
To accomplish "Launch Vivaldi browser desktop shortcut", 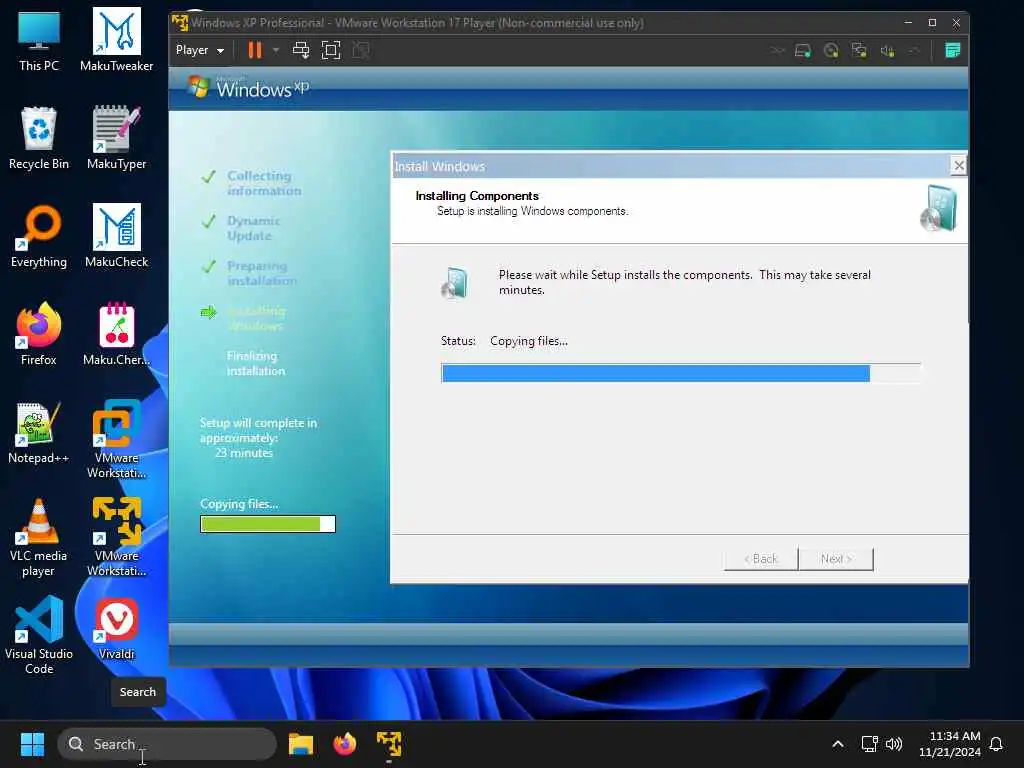I will coord(116,628).
